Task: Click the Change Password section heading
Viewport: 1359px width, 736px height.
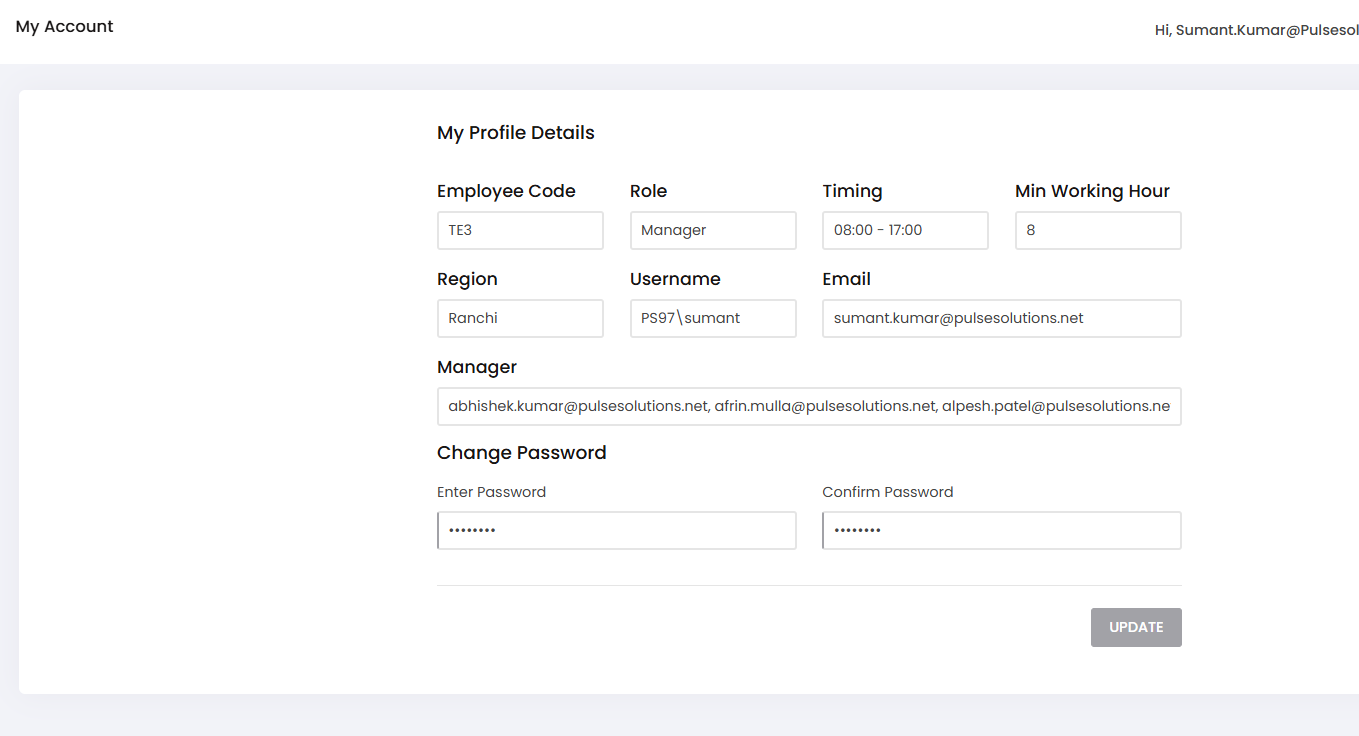Action: point(522,453)
